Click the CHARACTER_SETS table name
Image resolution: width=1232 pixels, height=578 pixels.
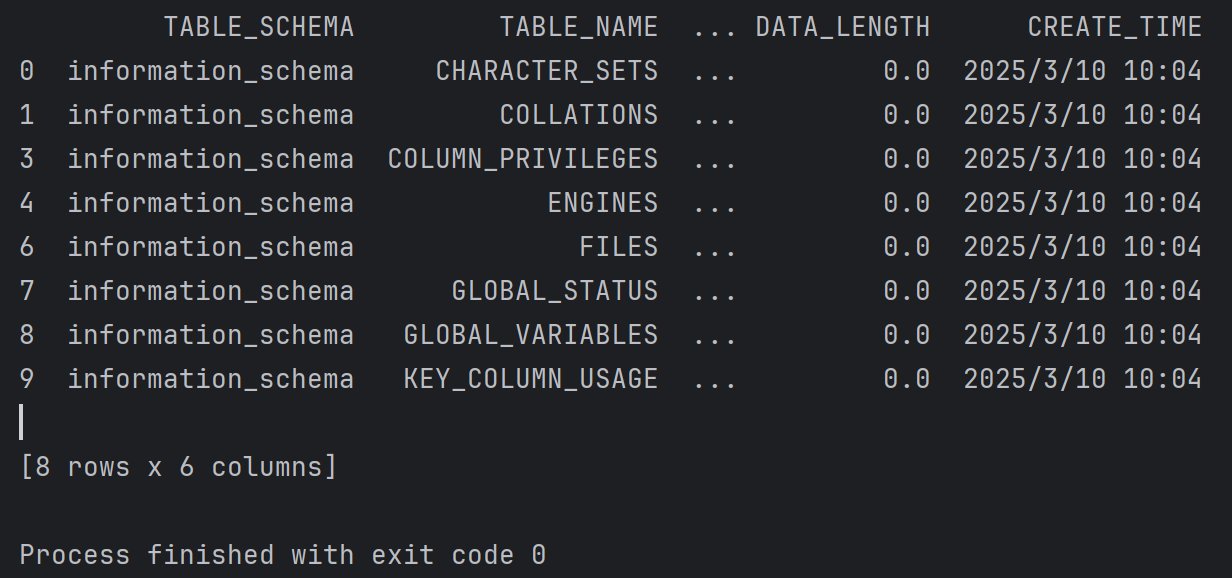[x=547, y=71]
